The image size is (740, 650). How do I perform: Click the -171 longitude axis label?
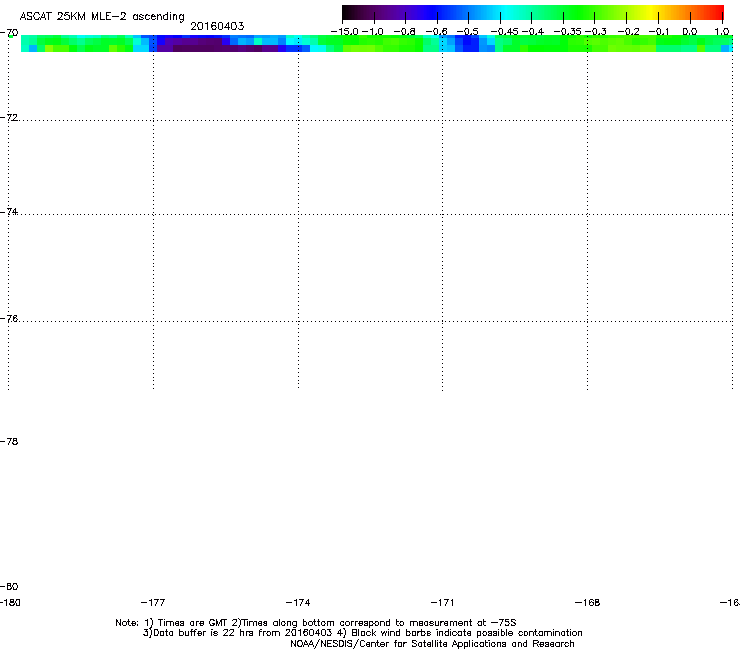tap(442, 602)
